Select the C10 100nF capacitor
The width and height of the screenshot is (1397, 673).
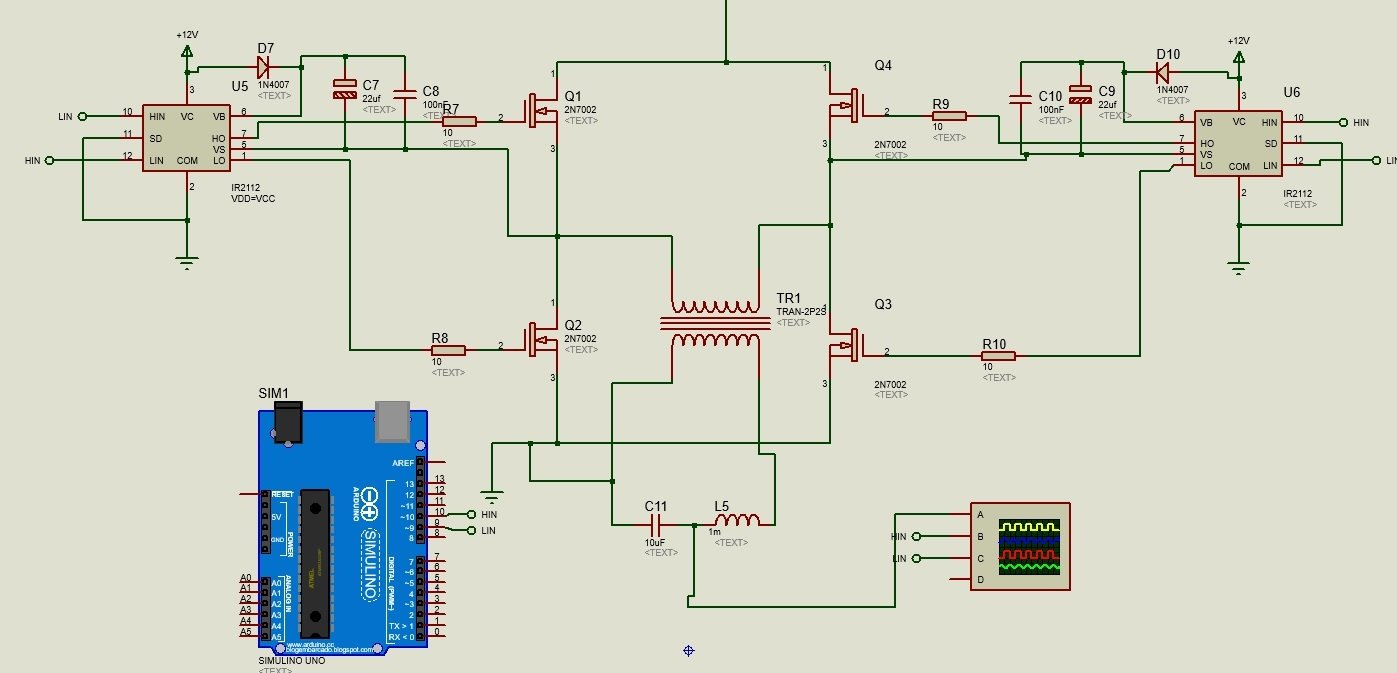1021,98
